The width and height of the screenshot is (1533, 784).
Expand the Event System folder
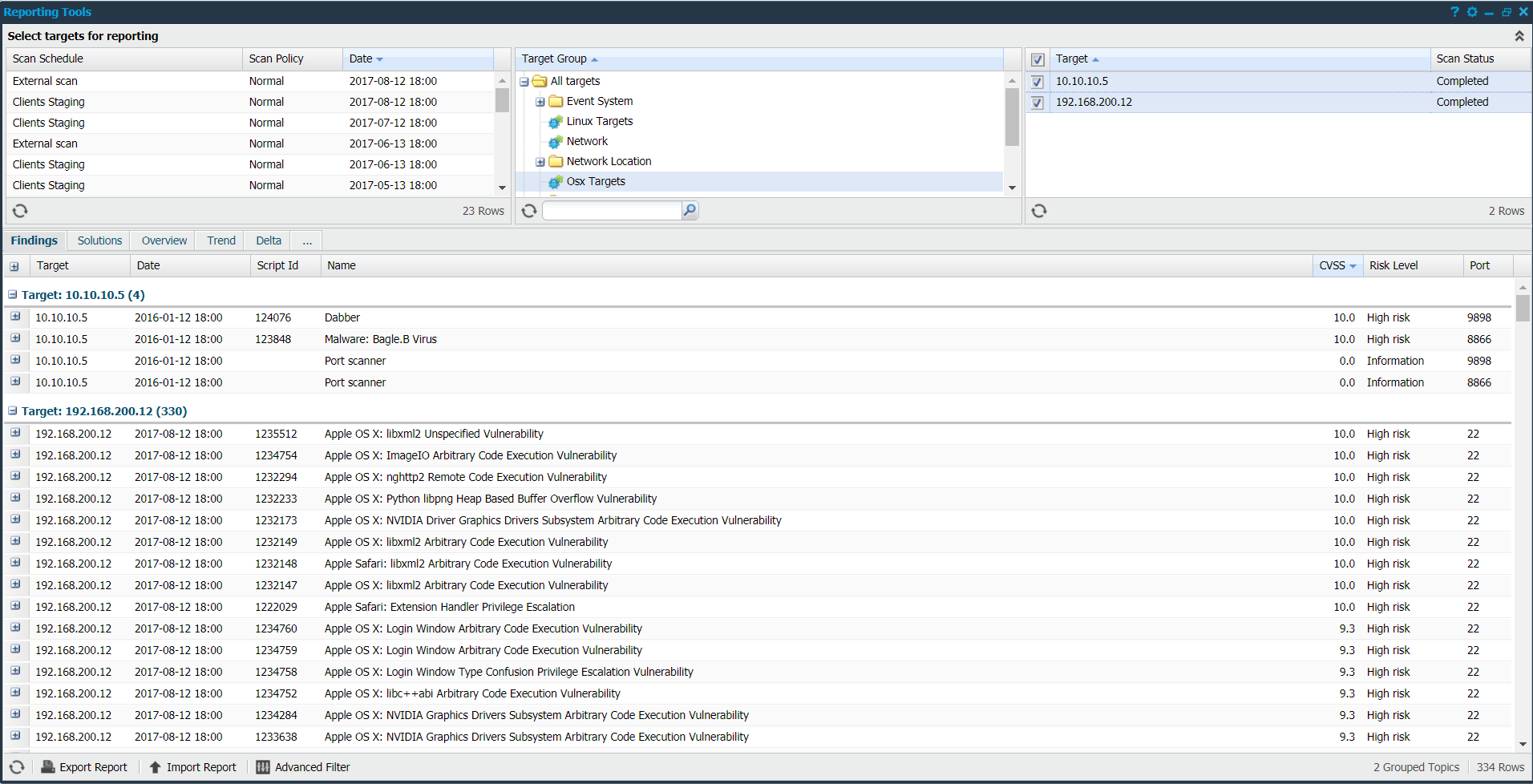coord(540,101)
